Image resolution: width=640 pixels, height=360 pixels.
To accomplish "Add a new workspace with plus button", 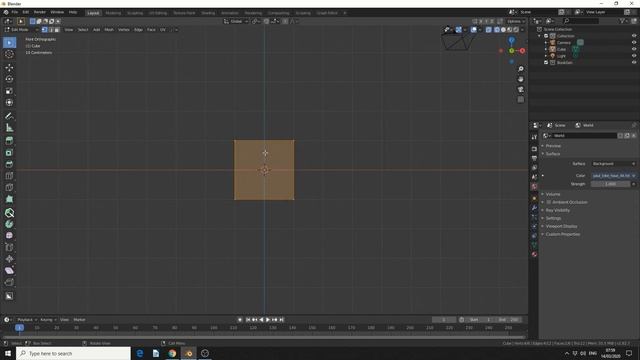I will (x=344, y=13).
